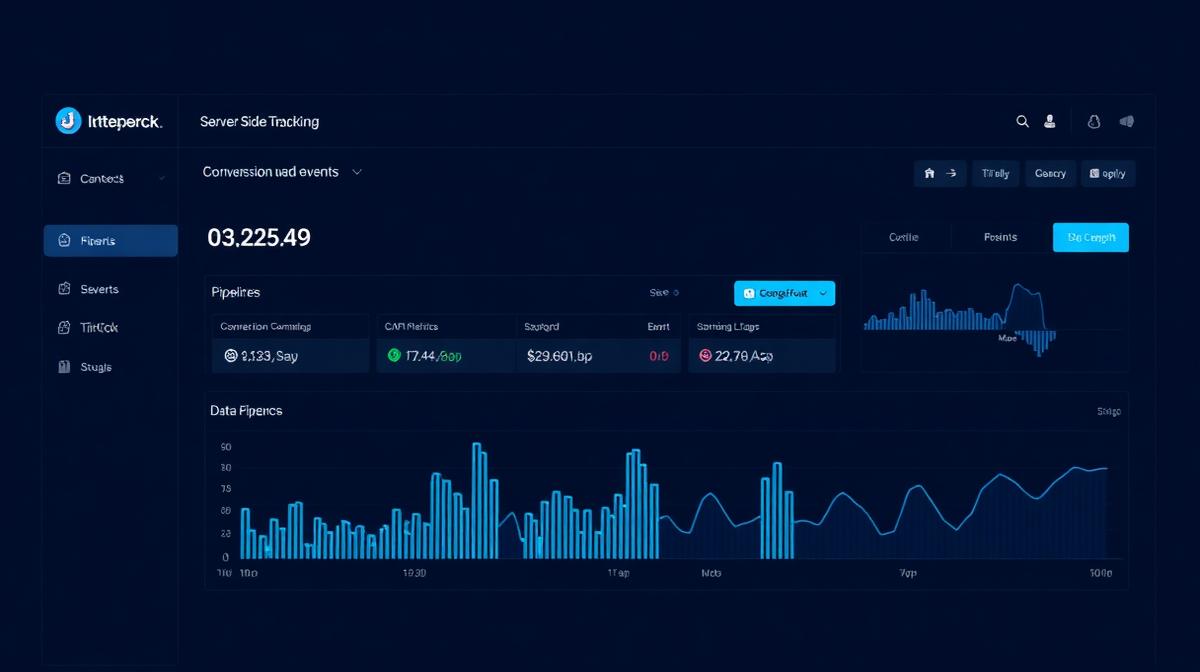The height and width of the screenshot is (672, 1200).
Task: Click the arrow icon beside home icon
Action: [x=952, y=173]
